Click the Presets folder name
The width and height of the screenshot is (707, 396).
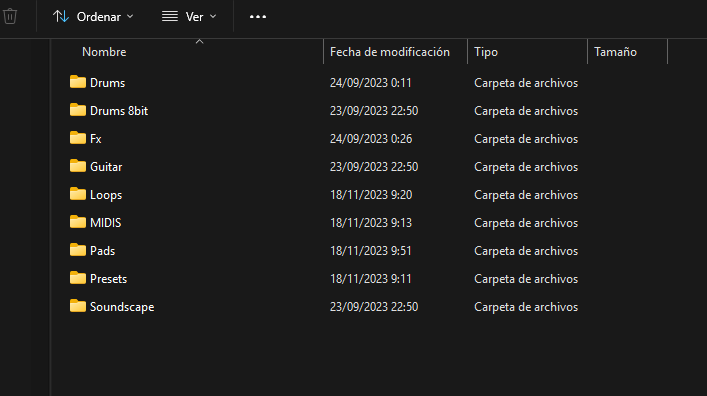[x=108, y=279]
